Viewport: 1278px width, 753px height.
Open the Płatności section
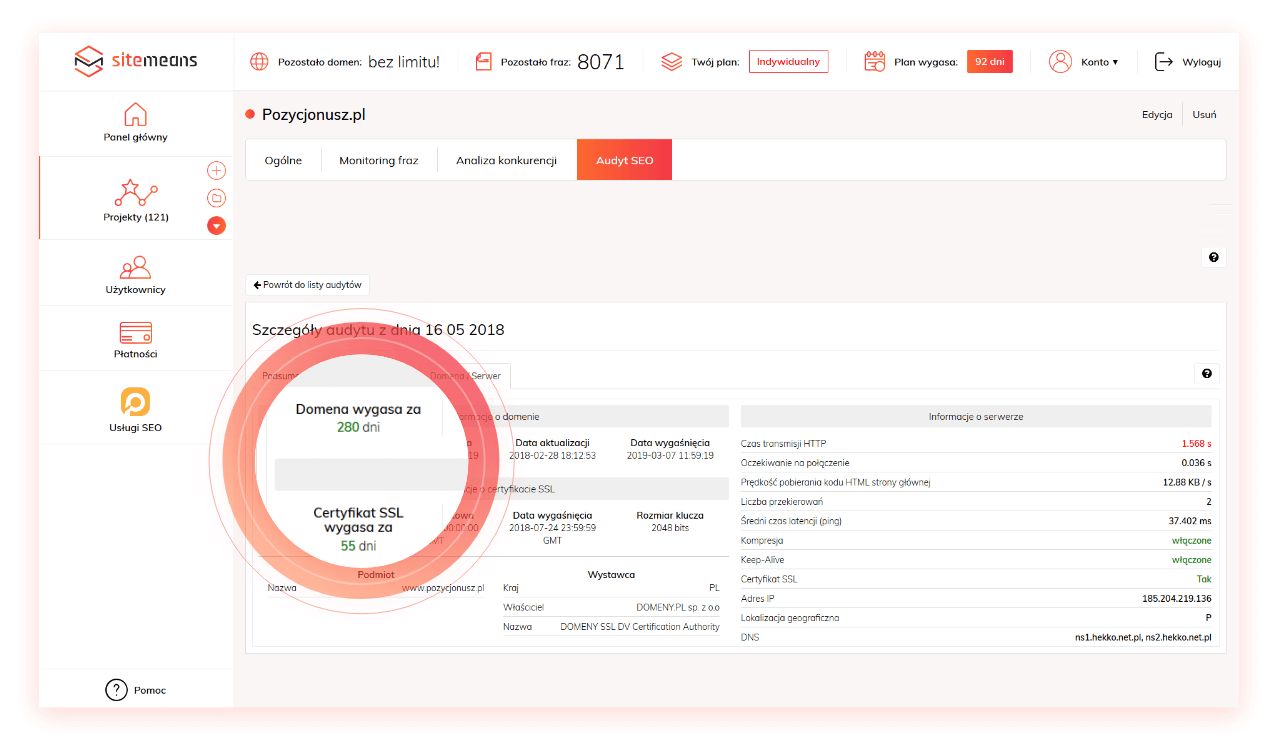135,340
